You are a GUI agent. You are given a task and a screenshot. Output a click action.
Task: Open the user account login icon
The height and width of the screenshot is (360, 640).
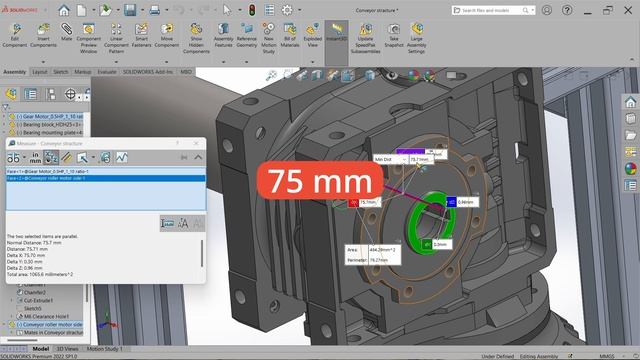547,10
